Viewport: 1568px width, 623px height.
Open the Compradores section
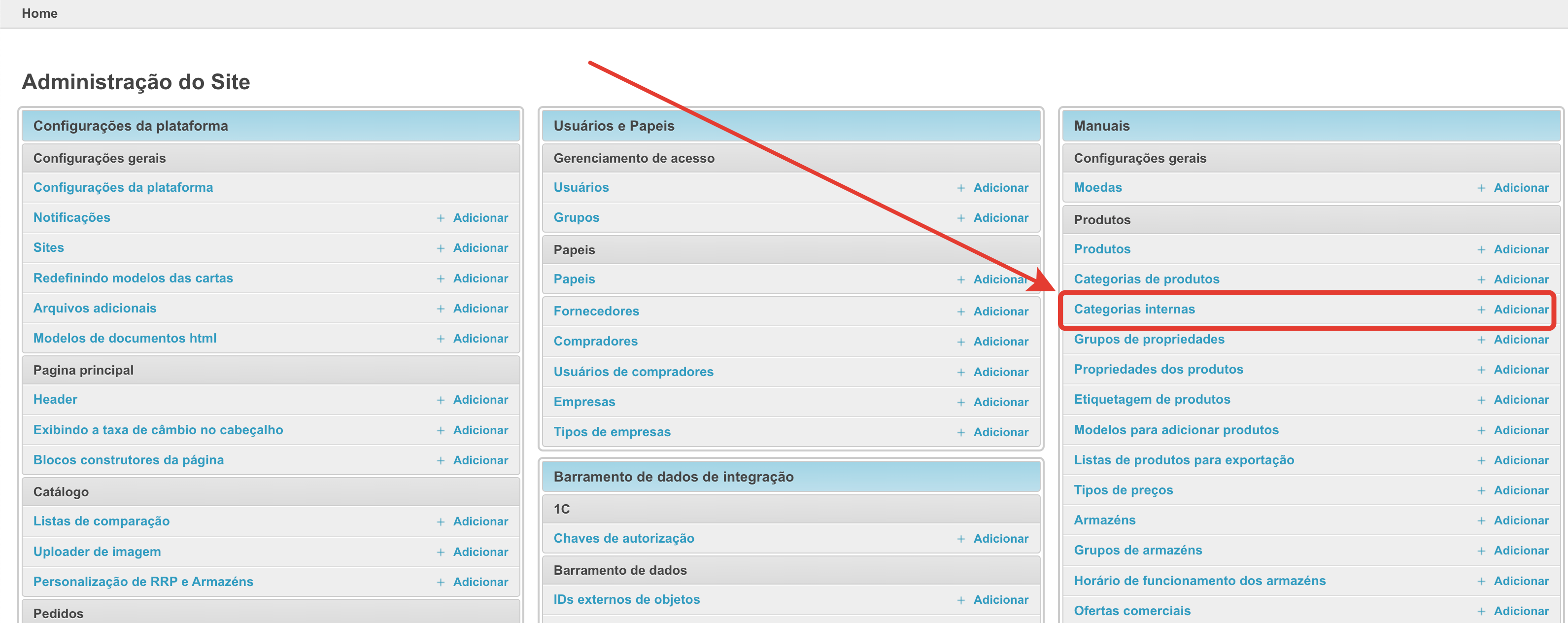(x=595, y=342)
